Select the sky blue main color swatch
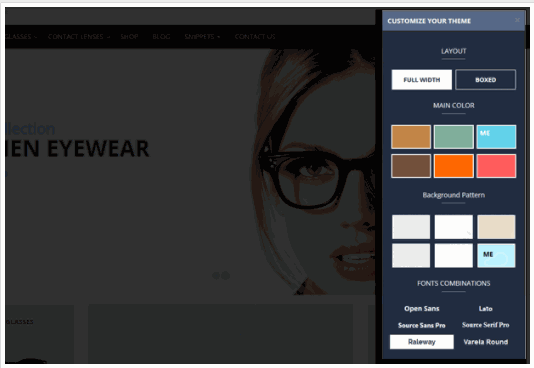 pos(496,137)
